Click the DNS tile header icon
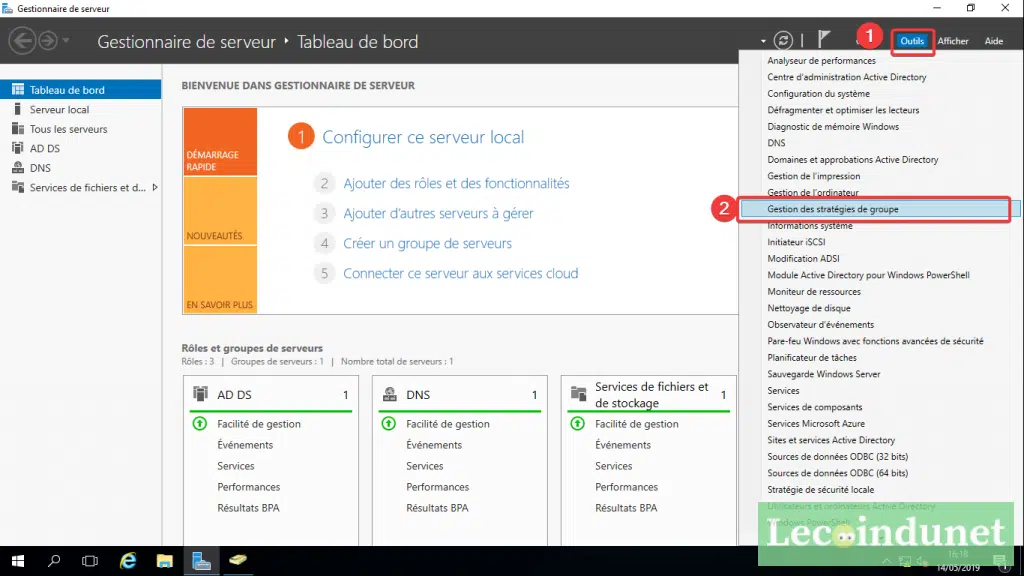 (x=389, y=394)
